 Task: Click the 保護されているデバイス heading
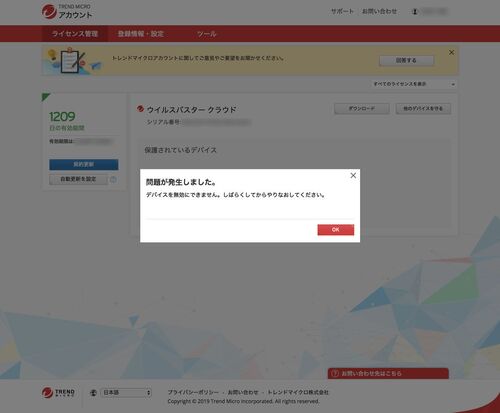180,150
